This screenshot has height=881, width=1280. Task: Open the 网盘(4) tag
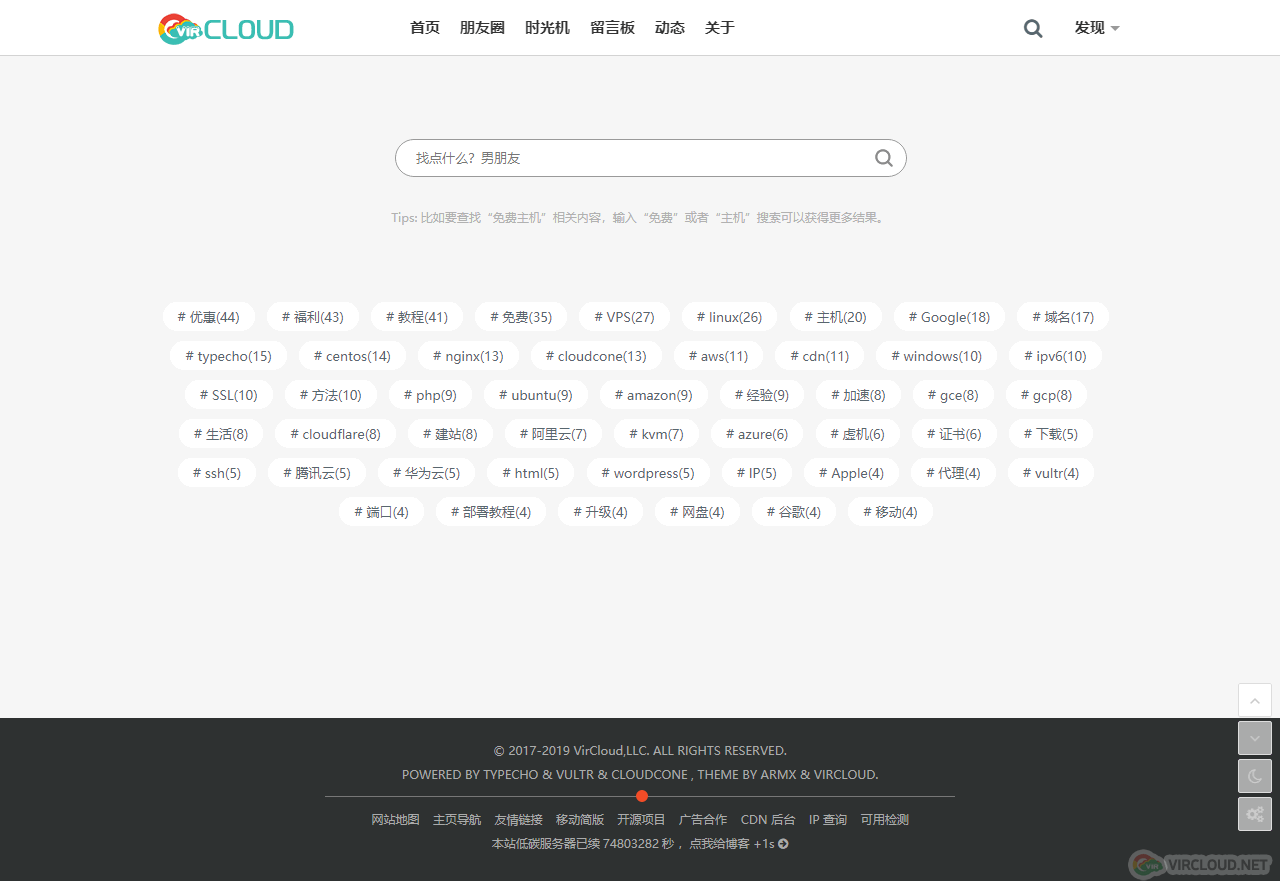697,512
